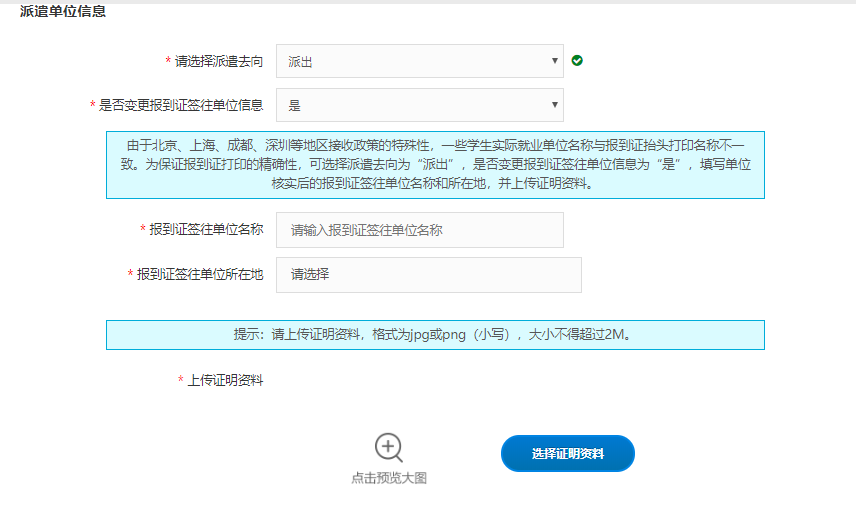Click the magnifier preview icon
This screenshot has width=856, height=505.
389,447
